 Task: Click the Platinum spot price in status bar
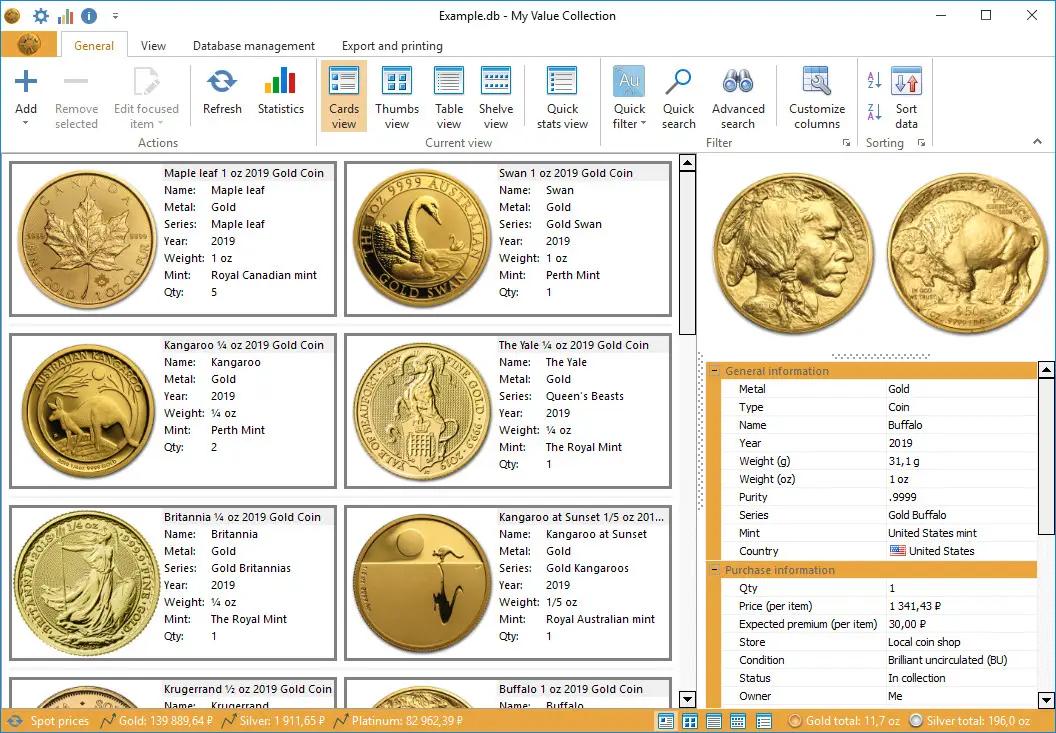[398, 721]
